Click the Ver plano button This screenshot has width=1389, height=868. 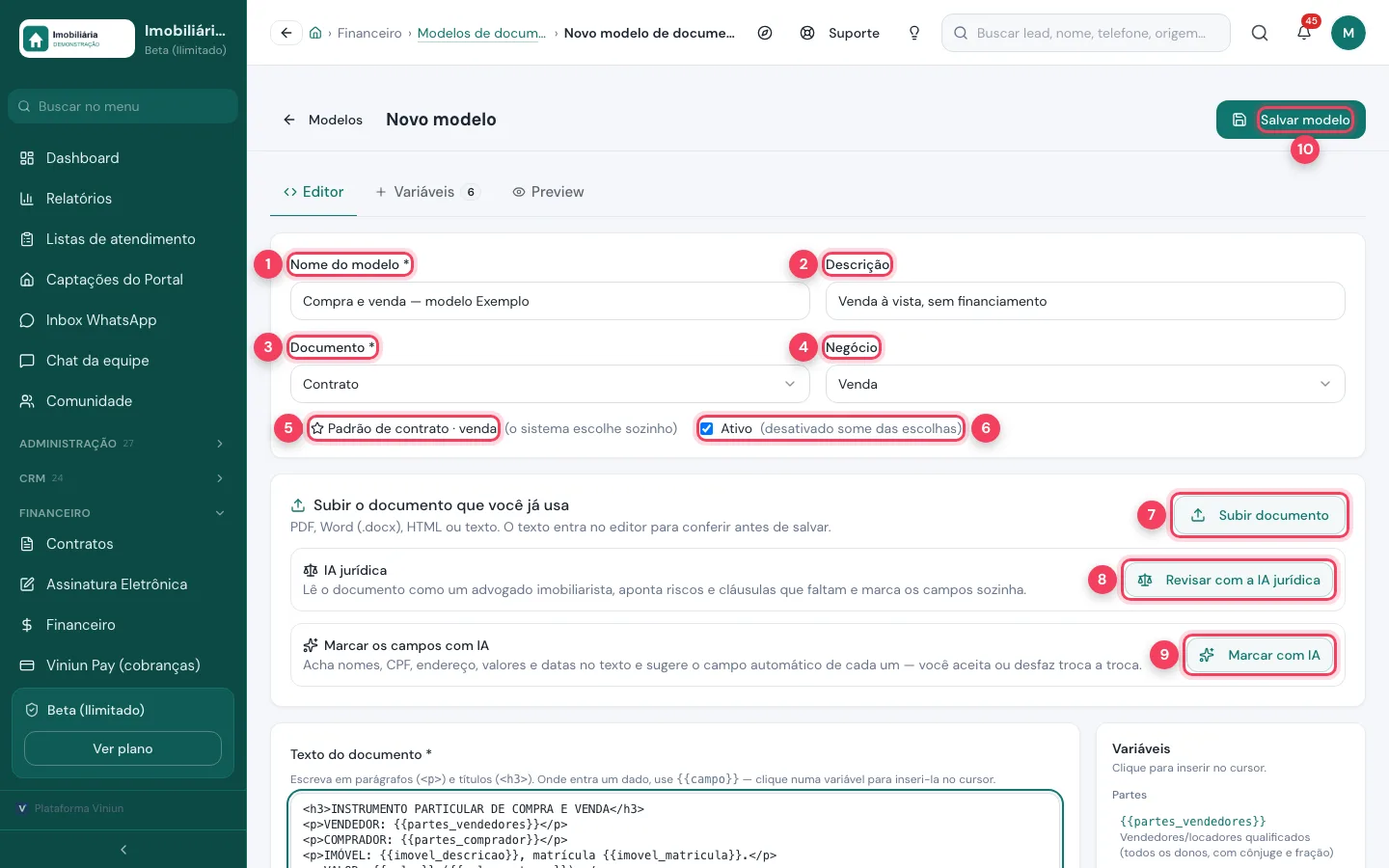[x=123, y=748]
